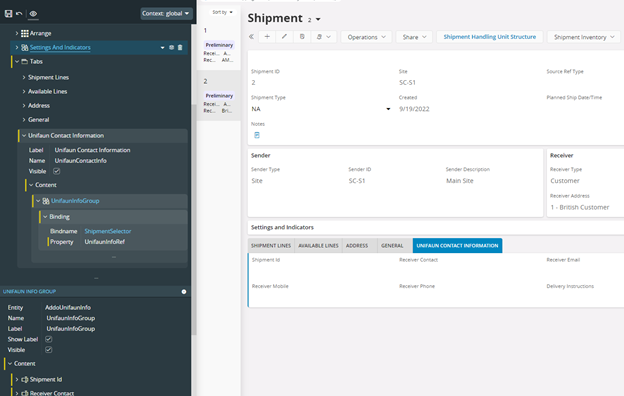Image resolution: width=624 pixels, height=396 pixels.
Task: Toggle Visible checkbox under Unifaun Contact Information
Action: coord(57,171)
